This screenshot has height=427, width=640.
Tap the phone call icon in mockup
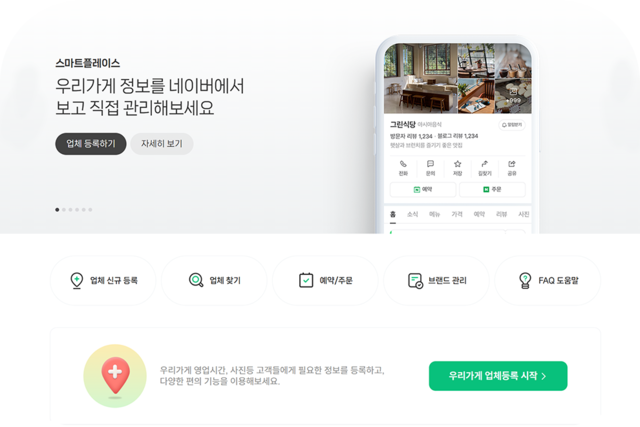pos(403,164)
